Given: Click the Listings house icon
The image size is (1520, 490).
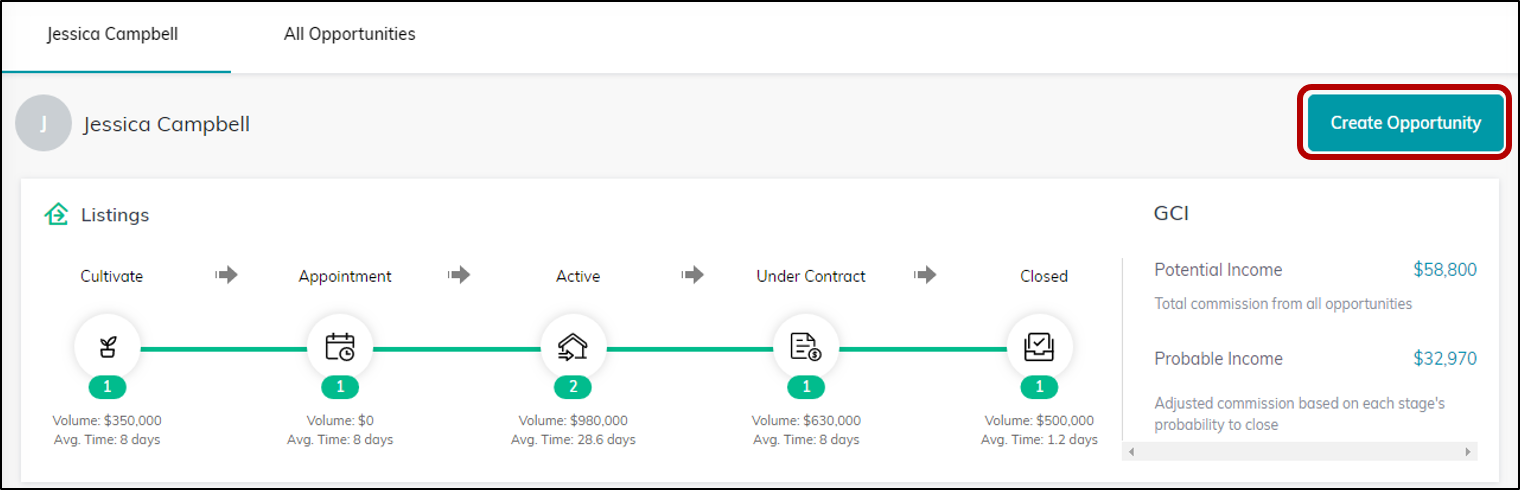Looking at the screenshot, I should tap(56, 214).
